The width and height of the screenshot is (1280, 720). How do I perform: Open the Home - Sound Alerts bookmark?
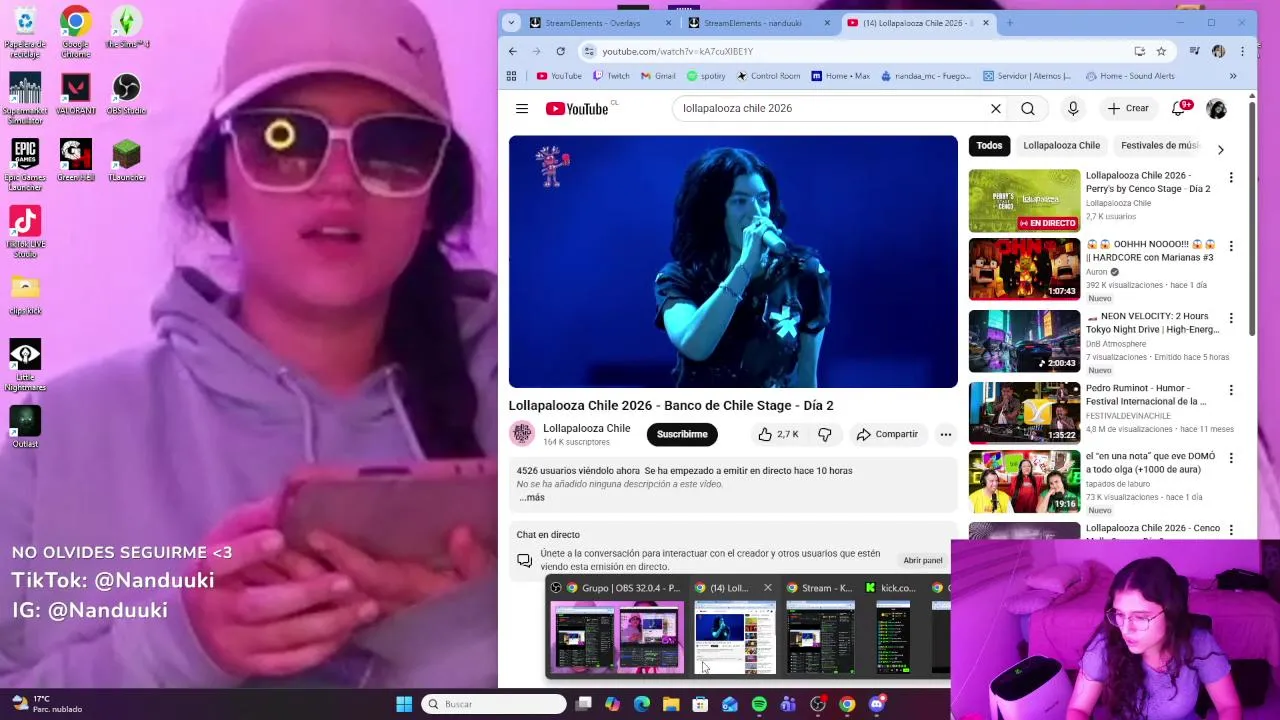pos(1130,76)
